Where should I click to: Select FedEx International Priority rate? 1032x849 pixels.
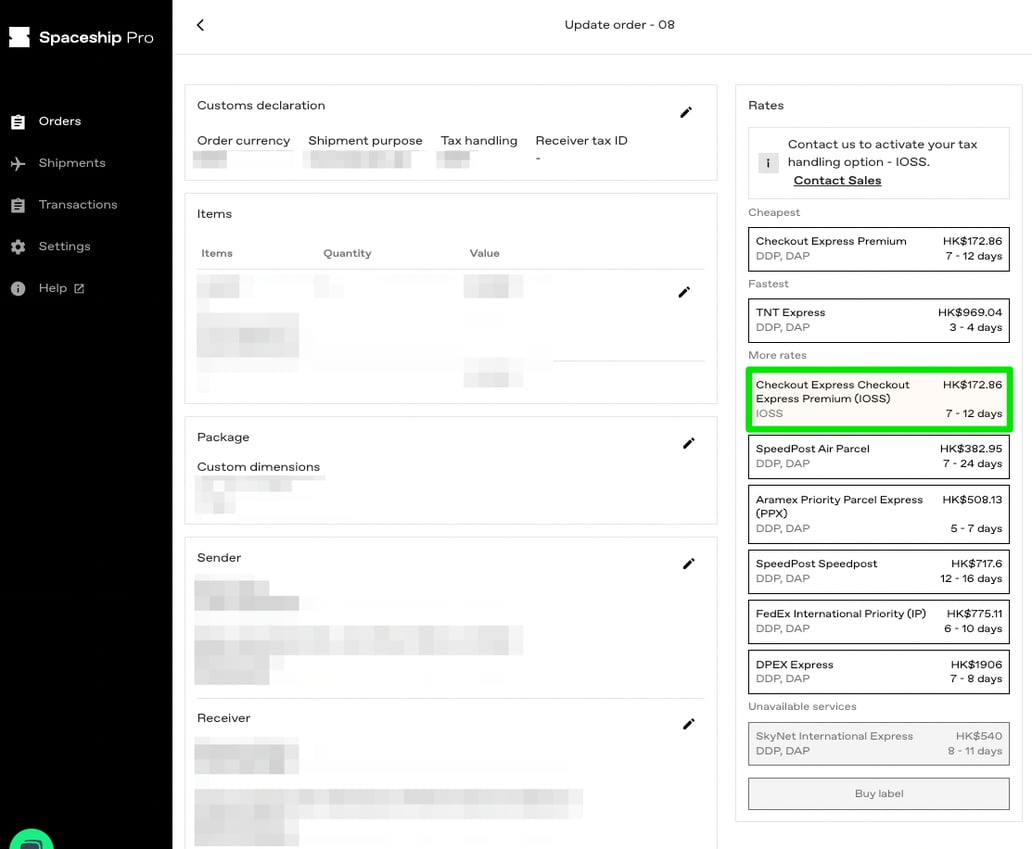[x=878, y=621]
